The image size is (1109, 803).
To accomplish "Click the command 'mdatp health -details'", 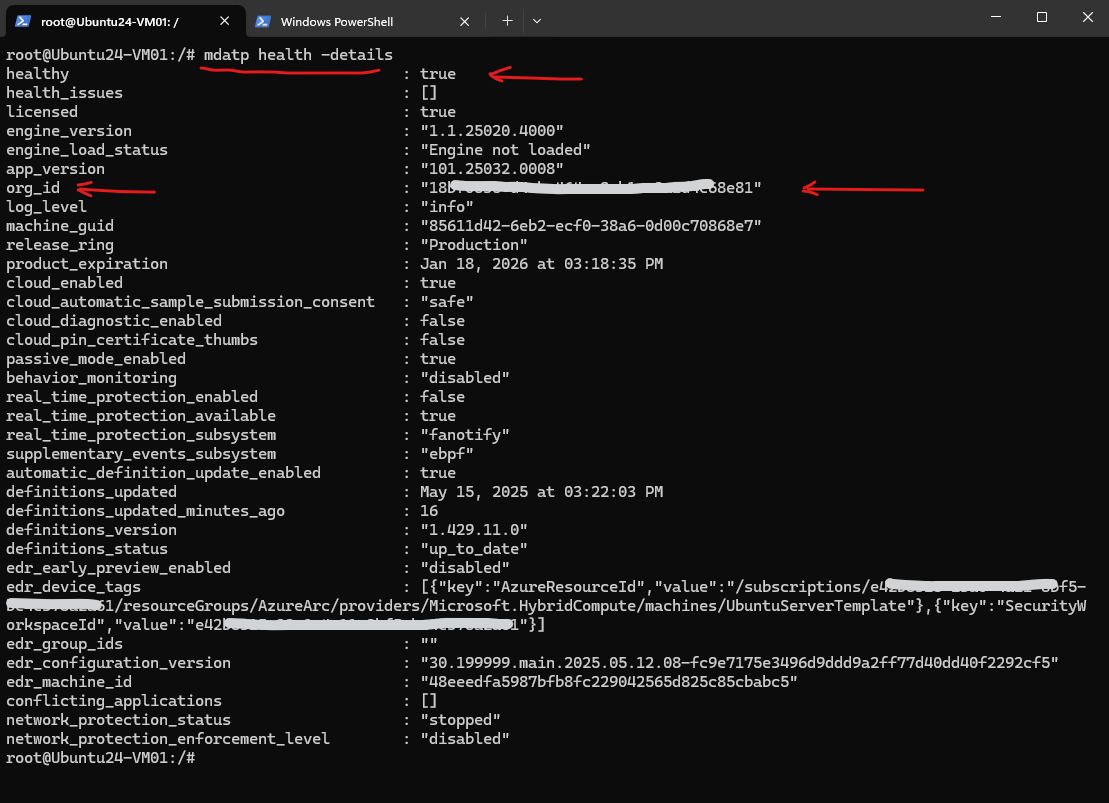I will tap(298, 54).
